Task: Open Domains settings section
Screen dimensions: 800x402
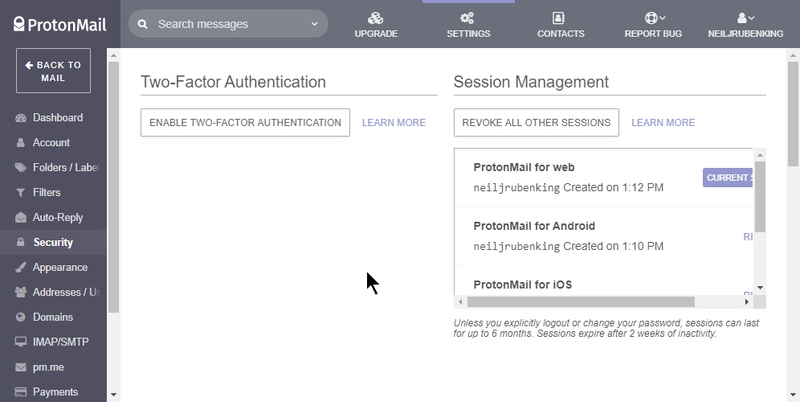Action: 53,317
